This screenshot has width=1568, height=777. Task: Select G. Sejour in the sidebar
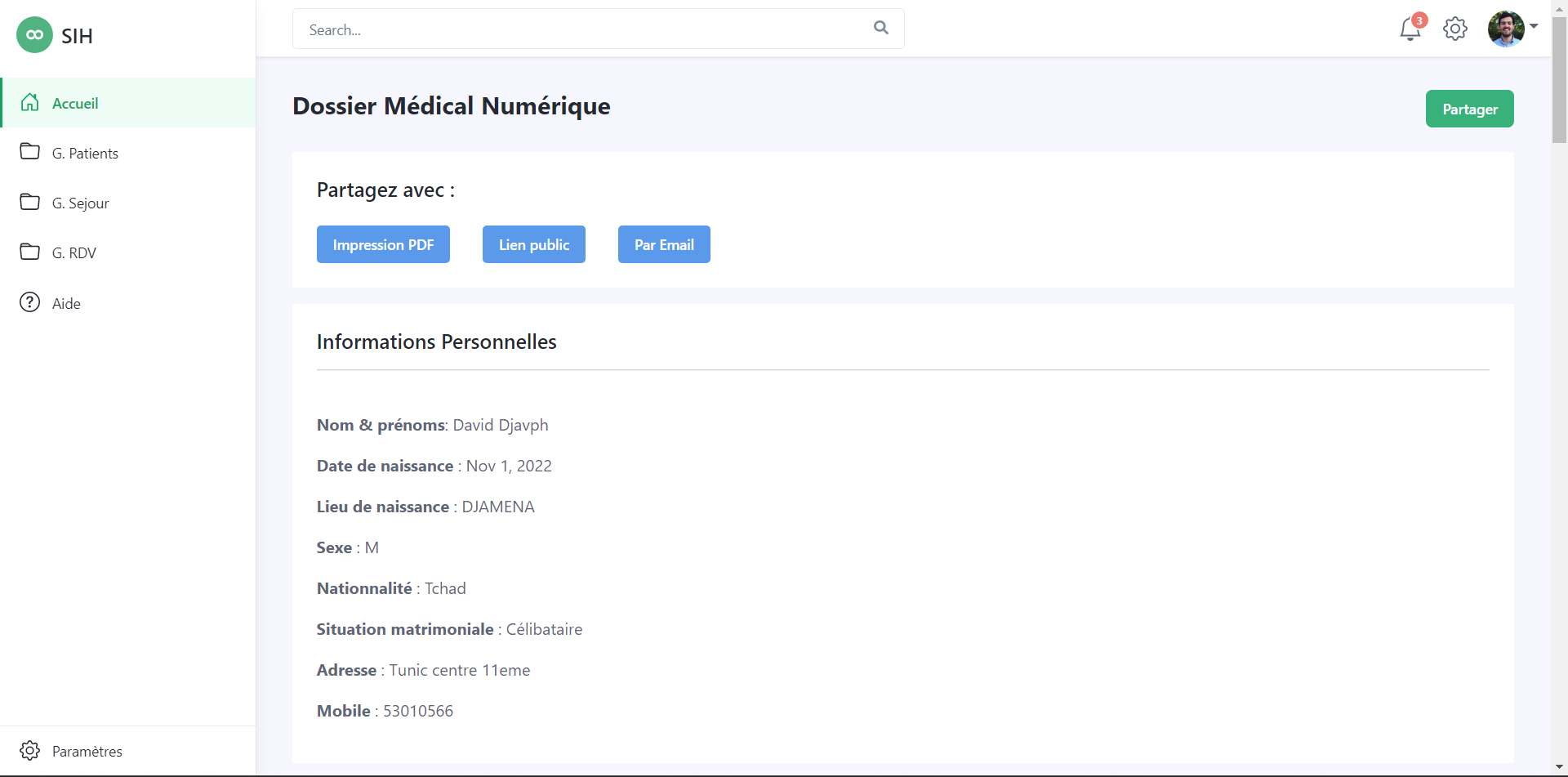click(80, 203)
